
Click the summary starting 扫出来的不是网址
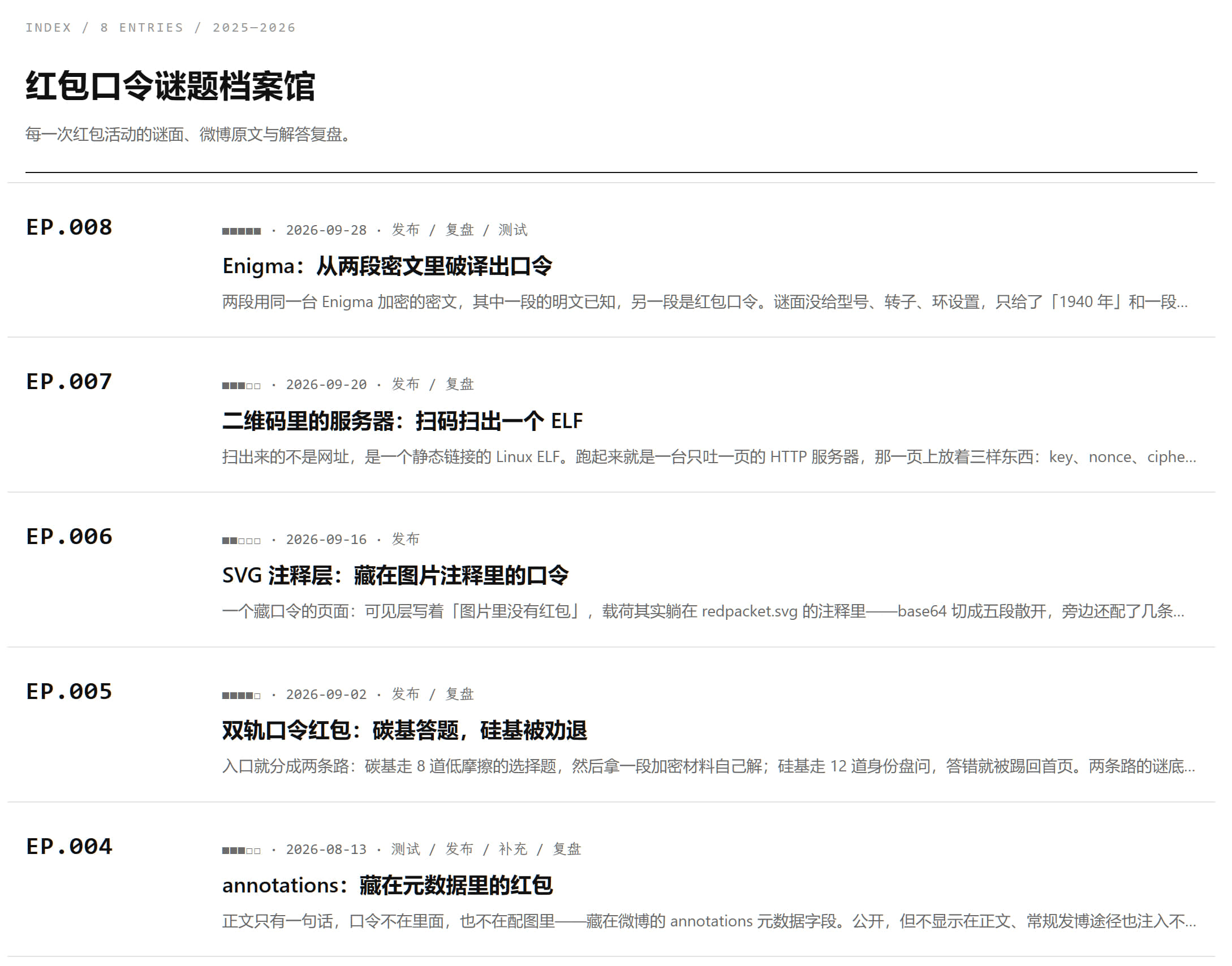pyautogui.click(x=709, y=457)
